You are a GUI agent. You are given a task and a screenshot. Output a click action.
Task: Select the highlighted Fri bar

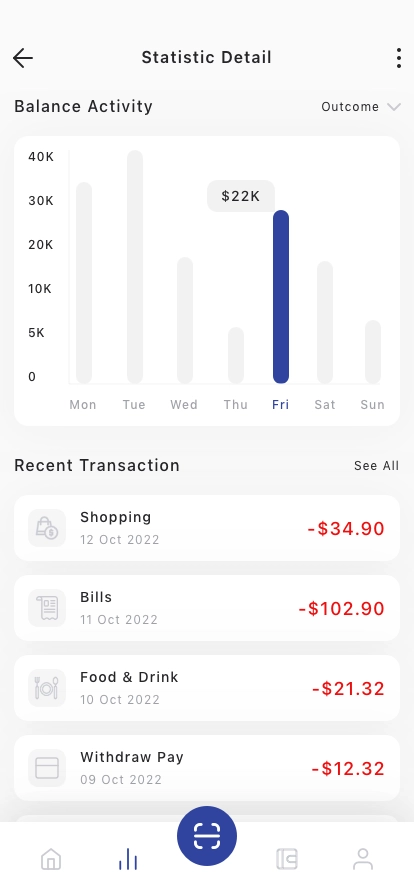(x=281, y=297)
